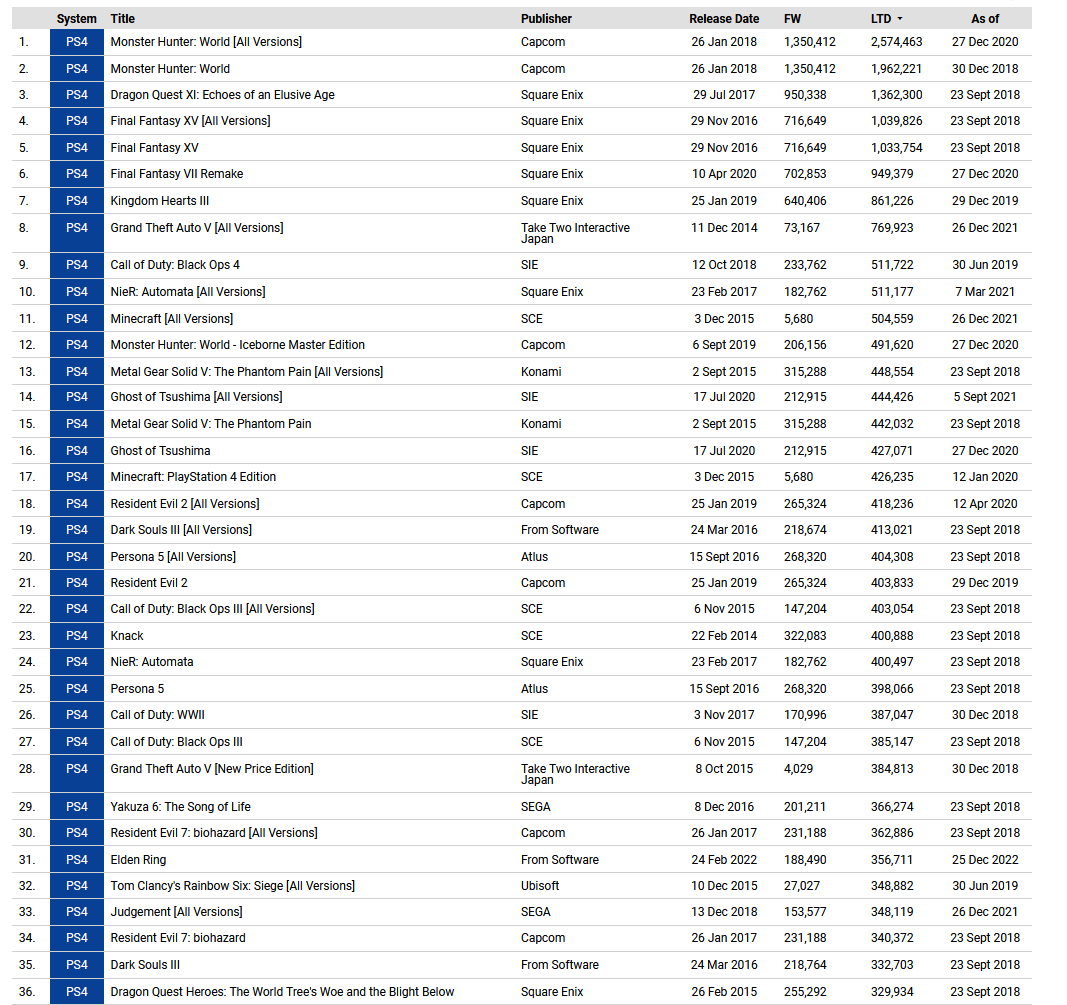Open Dragon Quest XI: Echoes of an Elusive Age
The height and width of the screenshot is (1005, 1067).
coord(223,95)
